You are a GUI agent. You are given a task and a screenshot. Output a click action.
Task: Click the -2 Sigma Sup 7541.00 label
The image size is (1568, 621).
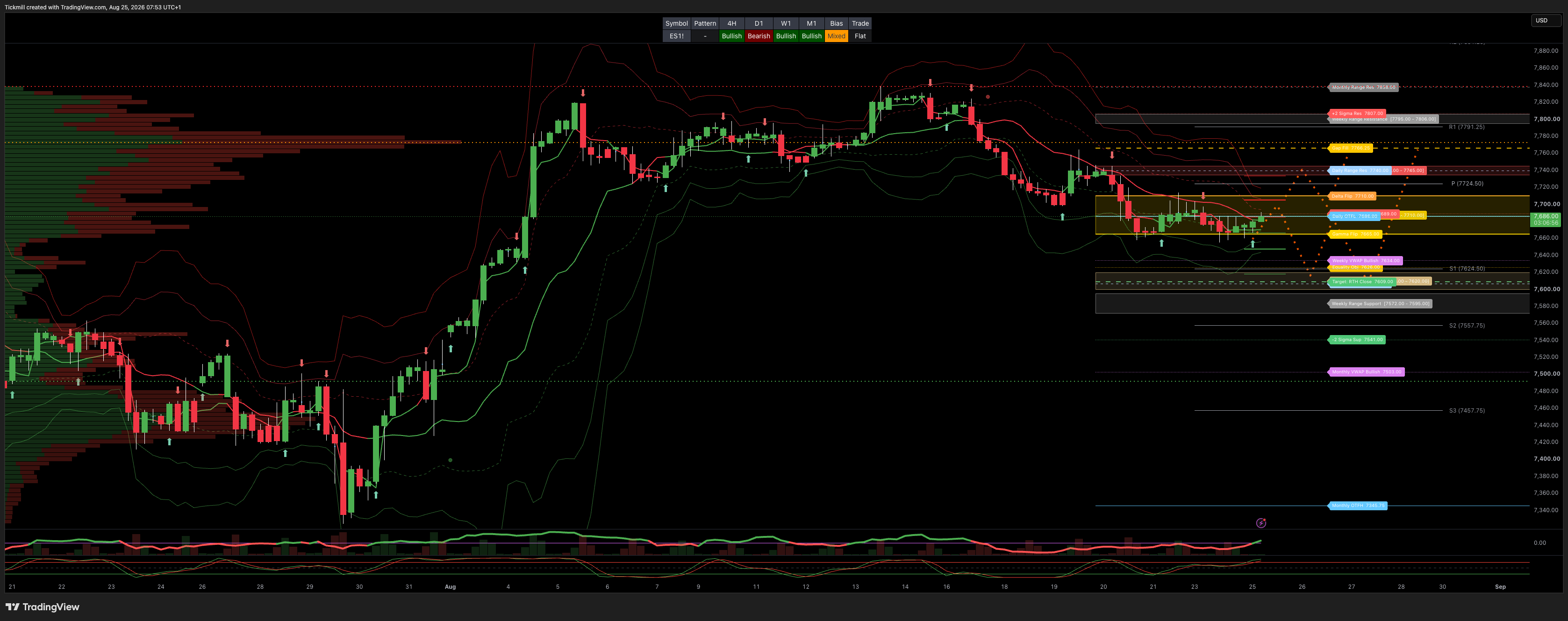click(1357, 340)
